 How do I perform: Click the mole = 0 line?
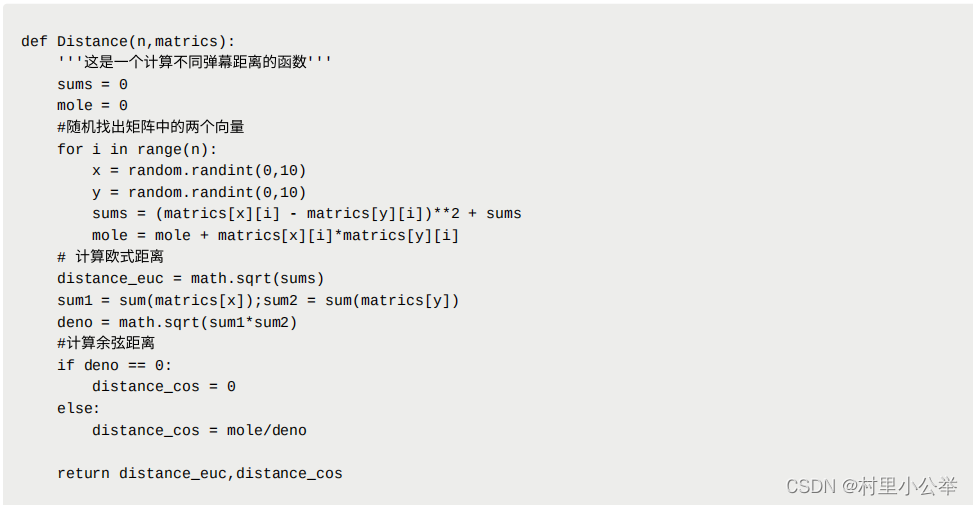pyautogui.click(x=92, y=105)
